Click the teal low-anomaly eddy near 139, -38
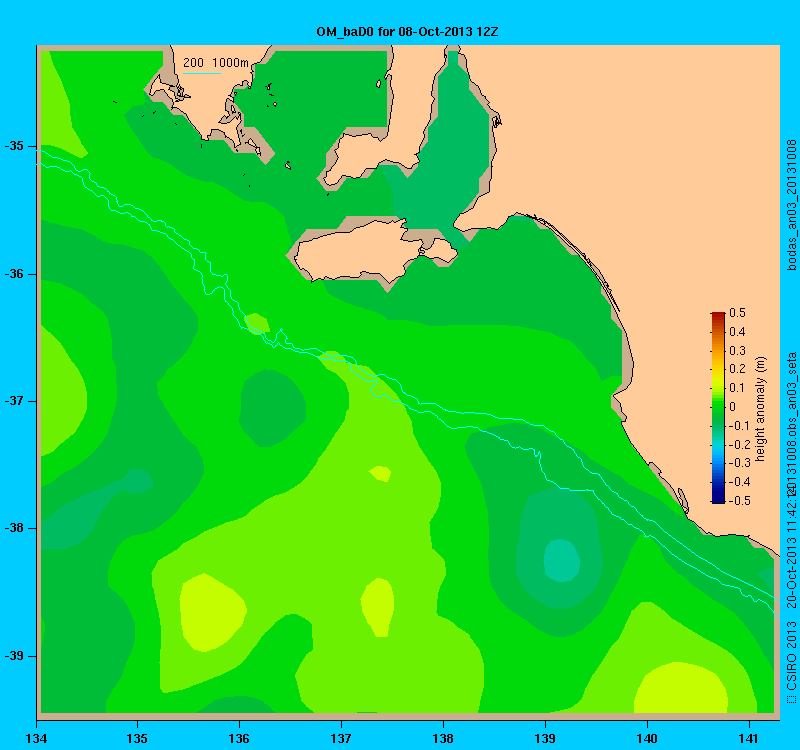Viewport: 800px width, 750px height. point(562,560)
